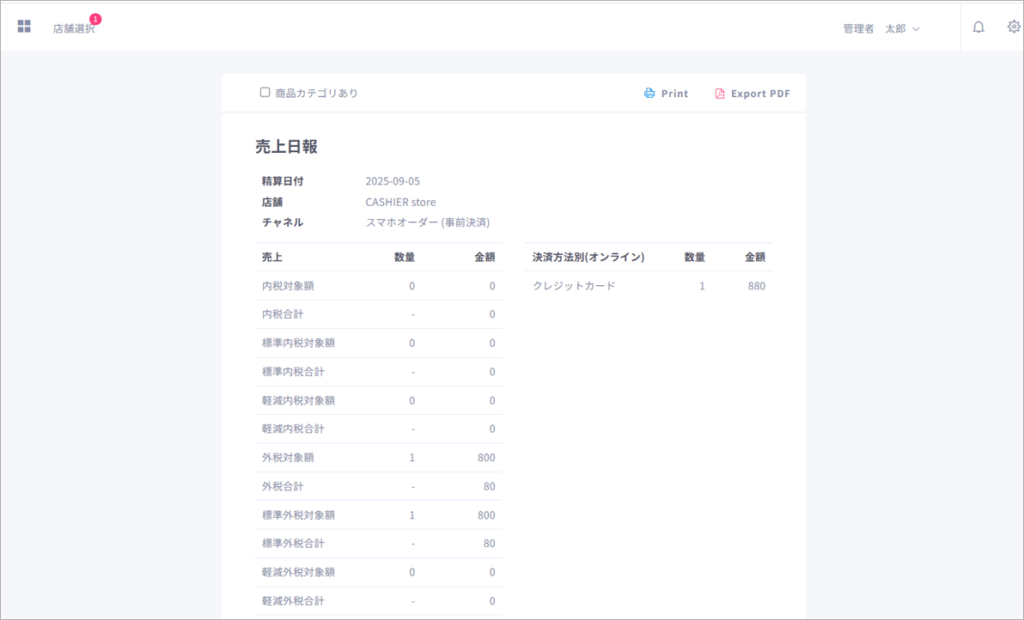Click the 標準外税合計 row label
Image resolution: width=1024 pixels, height=620 pixels.
pos(292,544)
